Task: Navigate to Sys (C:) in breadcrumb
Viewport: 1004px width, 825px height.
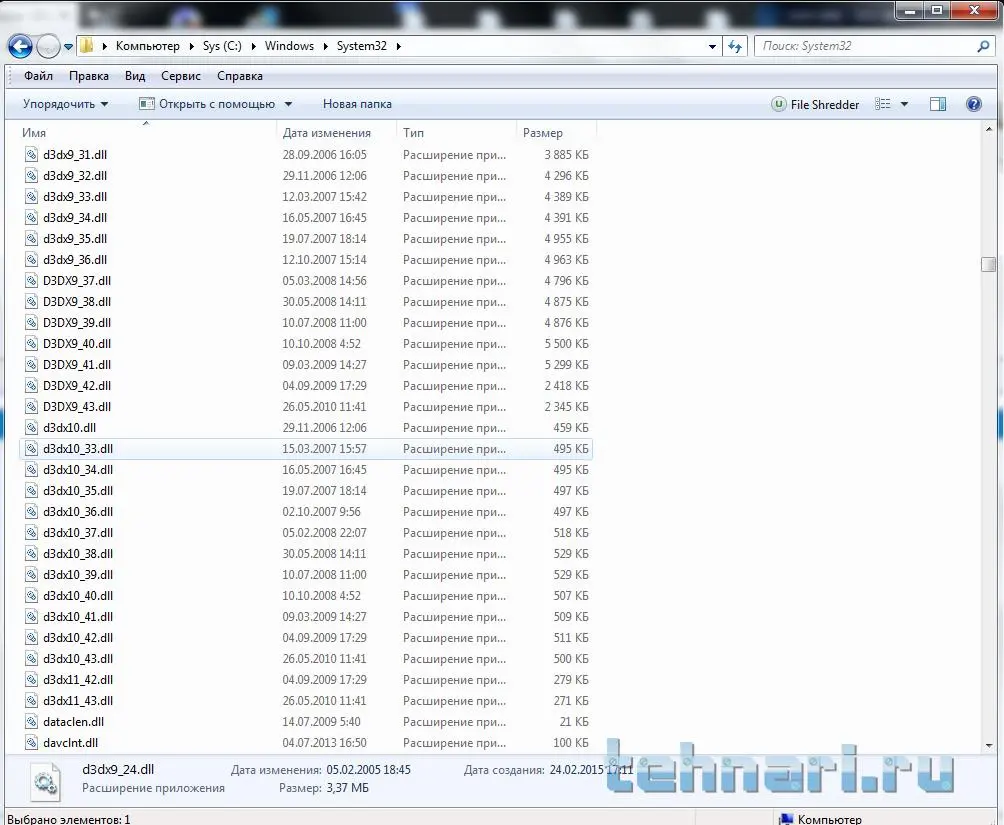Action: [222, 46]
